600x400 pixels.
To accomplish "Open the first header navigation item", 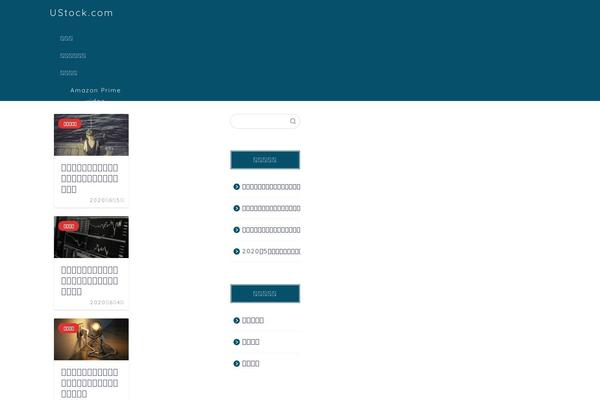I will coord(66,38).
